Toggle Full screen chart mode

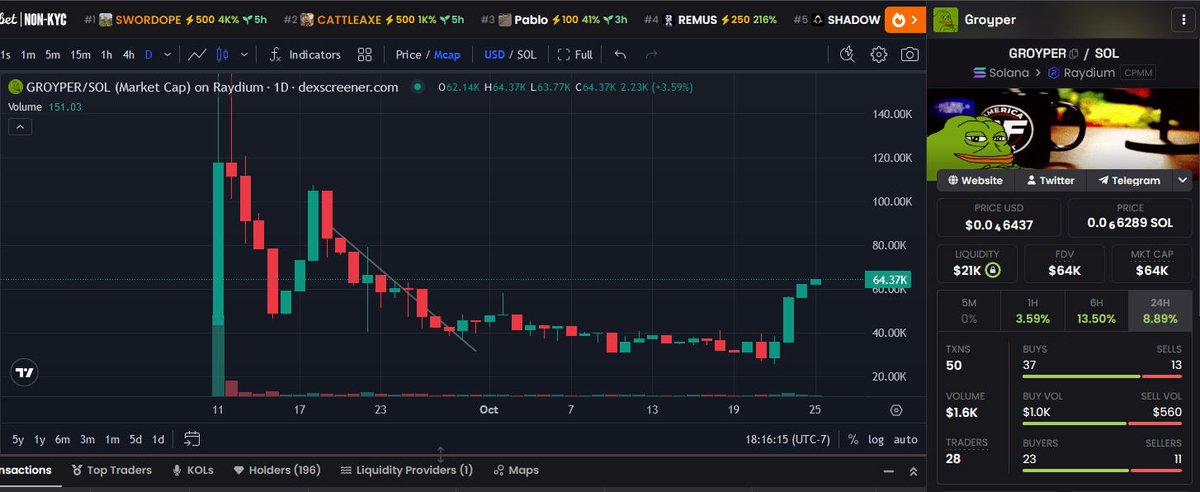[575, 55]
